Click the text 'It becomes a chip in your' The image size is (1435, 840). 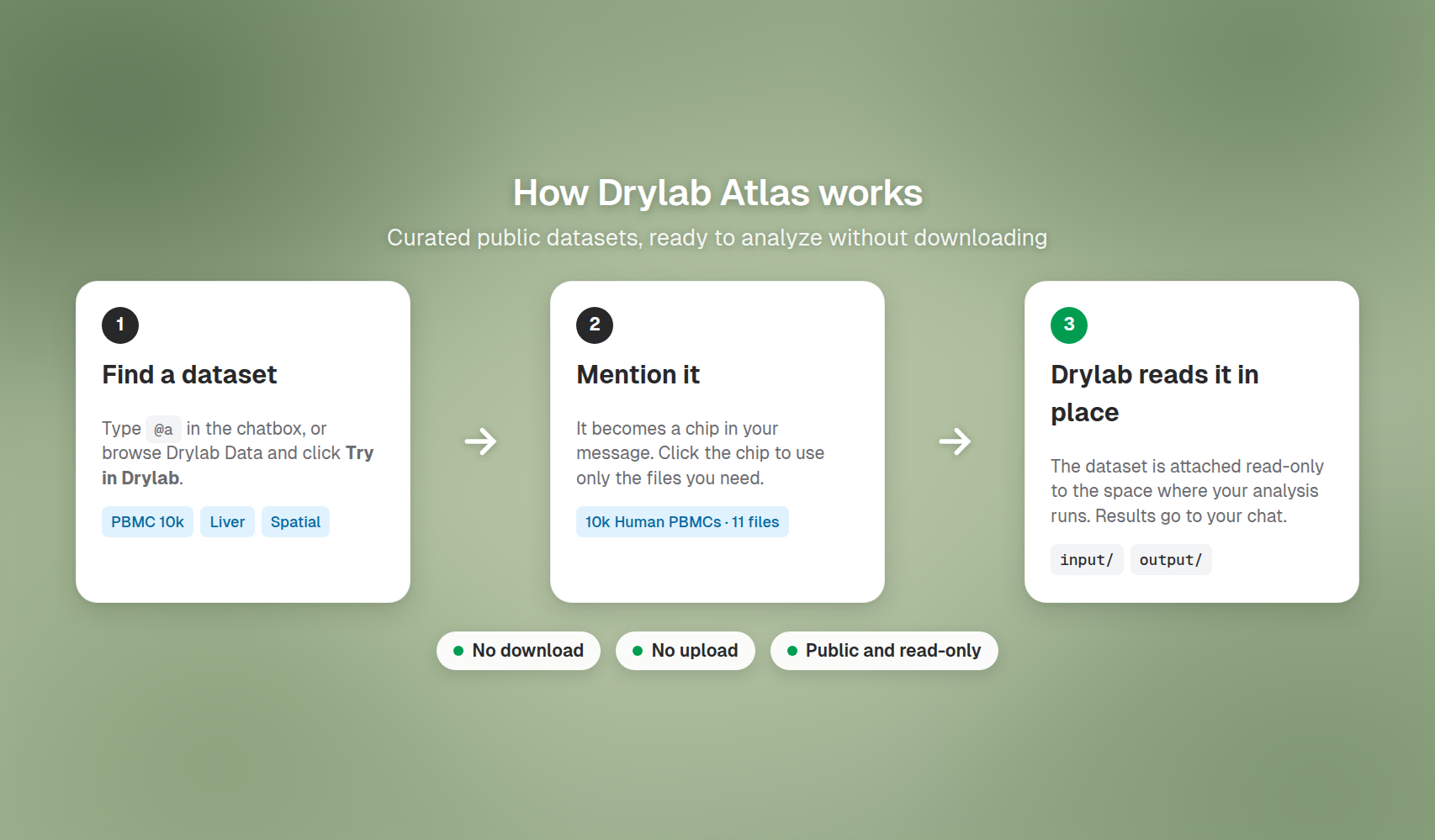click(677, 428)
